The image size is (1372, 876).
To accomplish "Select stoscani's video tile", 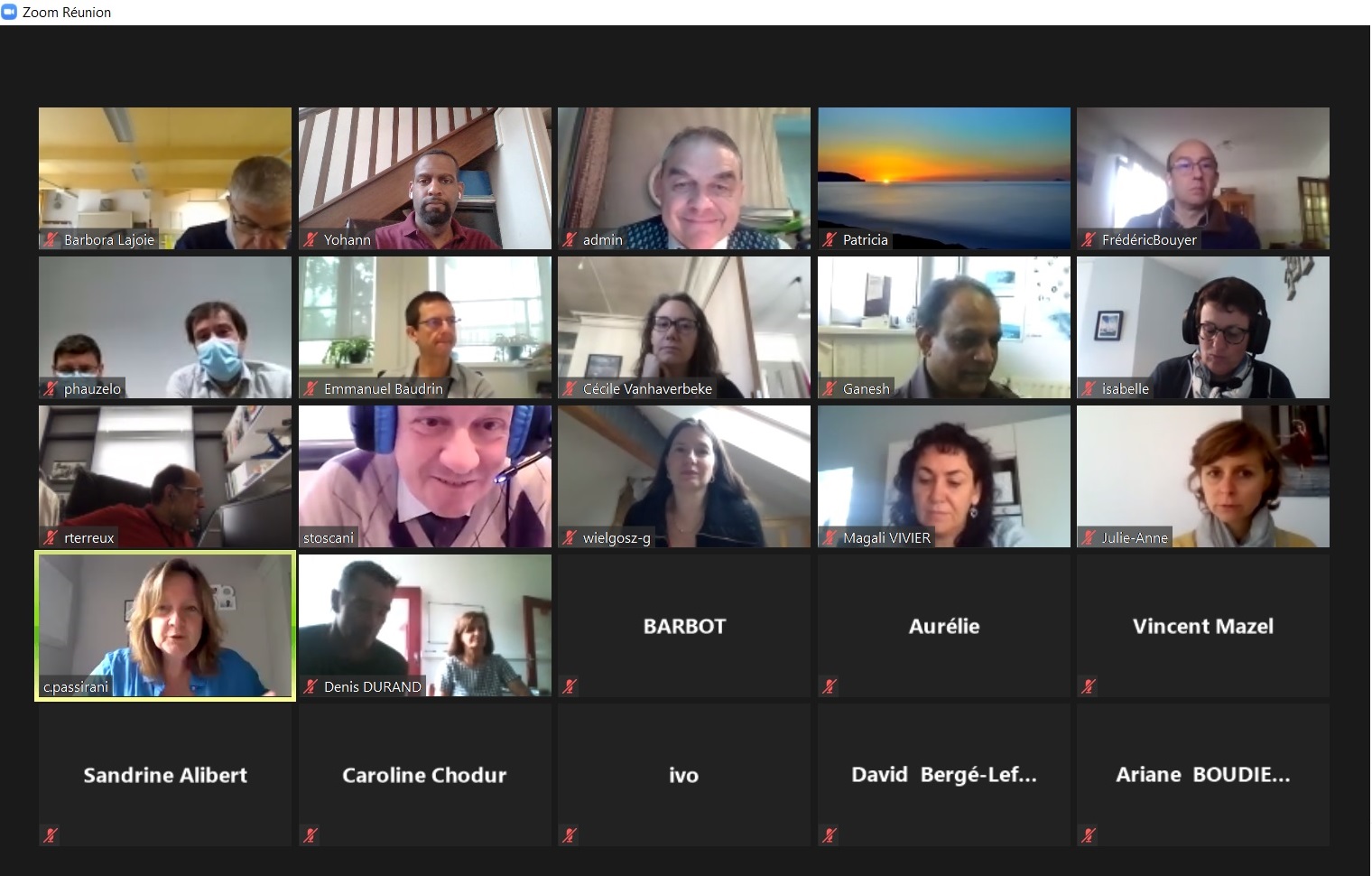I will (x=425, y=476).
